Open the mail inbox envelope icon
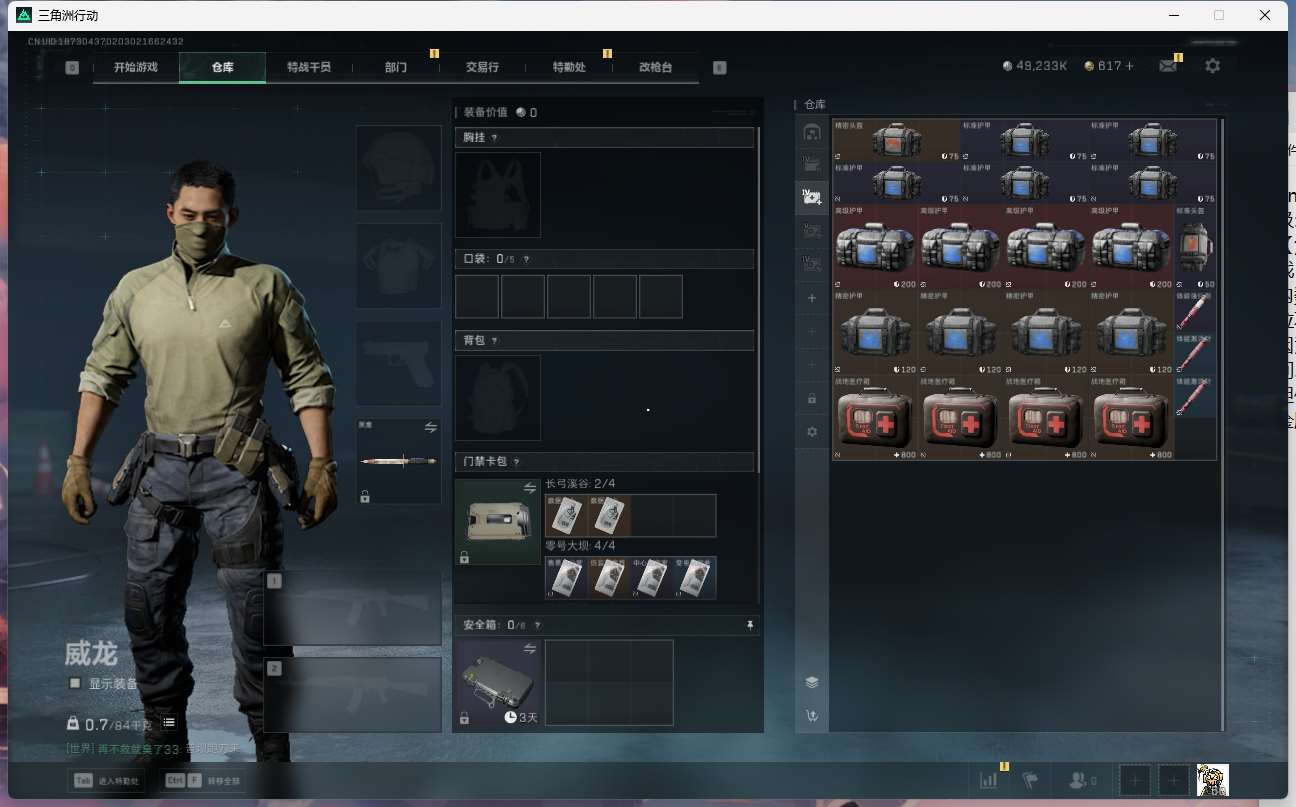1296x807 pixels. [x=1167, y=66]
